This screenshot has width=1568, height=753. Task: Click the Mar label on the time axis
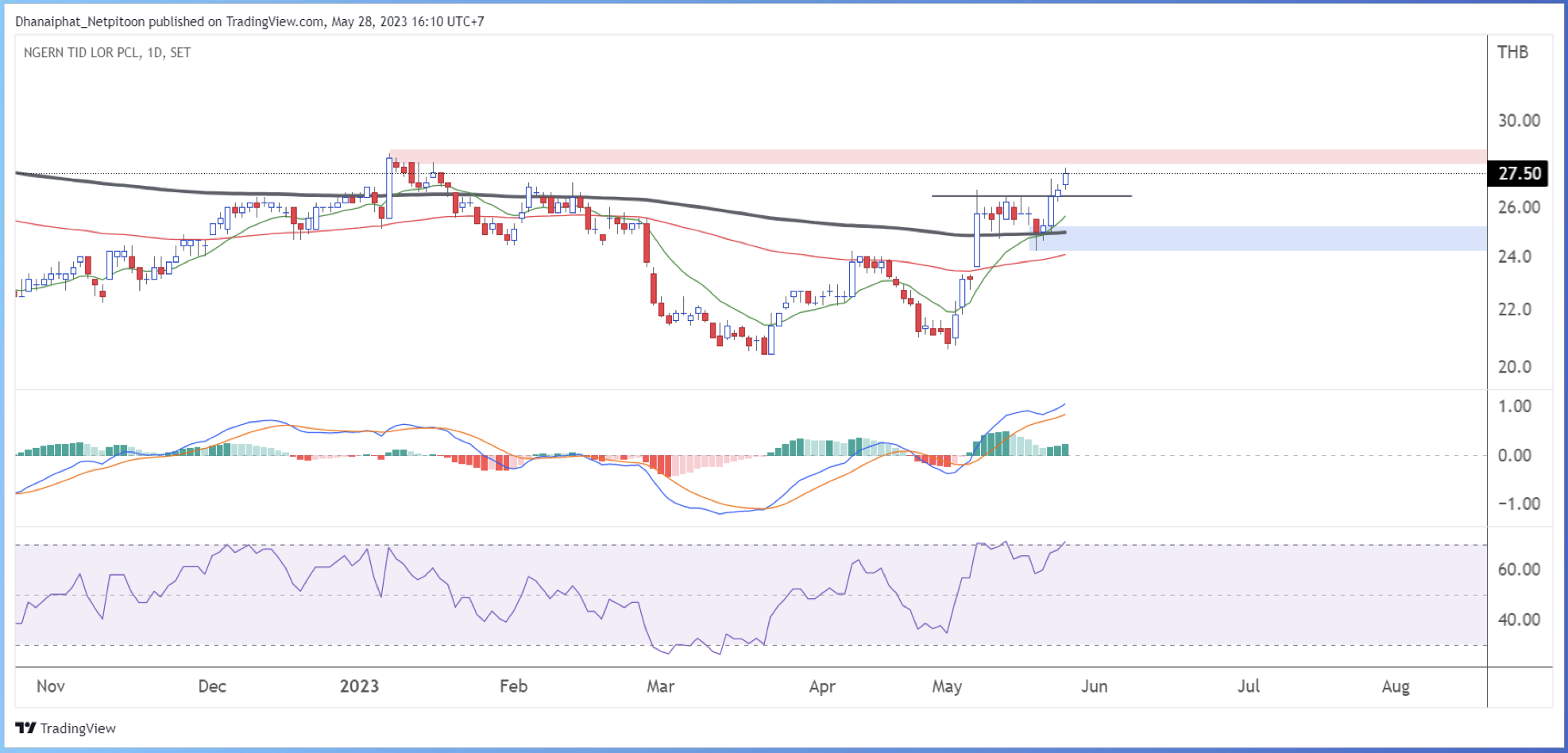(660, 686)
